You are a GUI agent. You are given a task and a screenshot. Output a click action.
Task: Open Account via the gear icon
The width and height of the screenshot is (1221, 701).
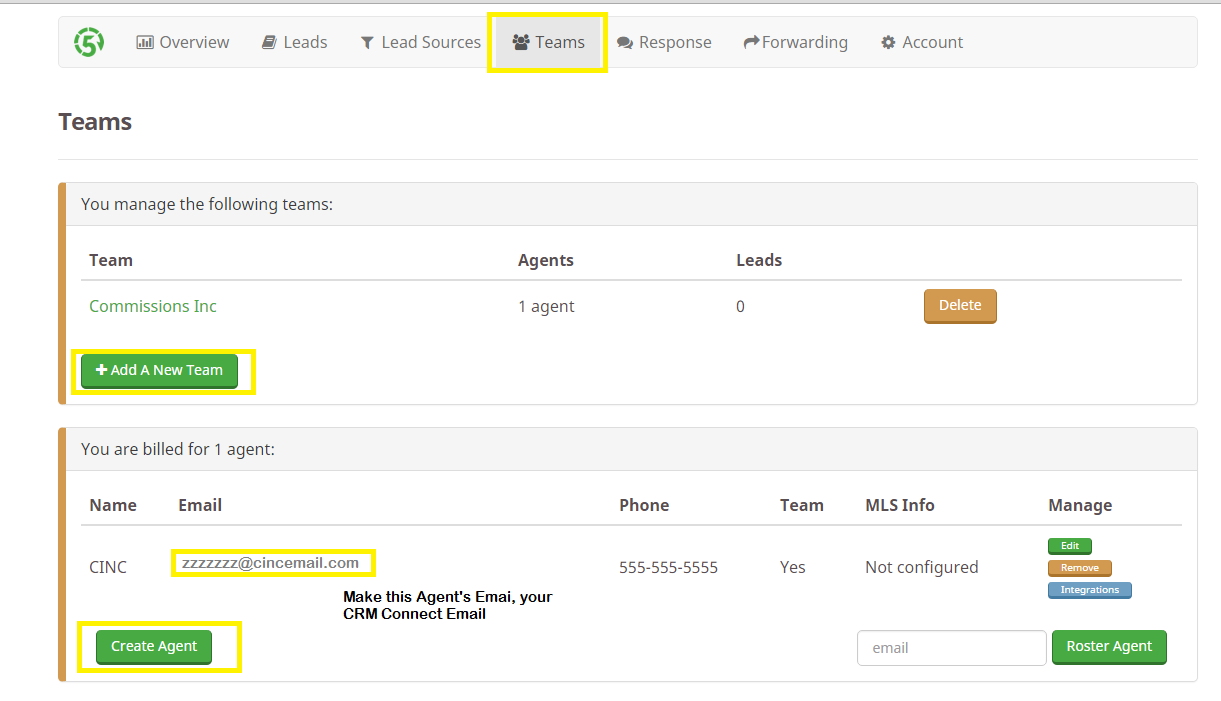888,43
